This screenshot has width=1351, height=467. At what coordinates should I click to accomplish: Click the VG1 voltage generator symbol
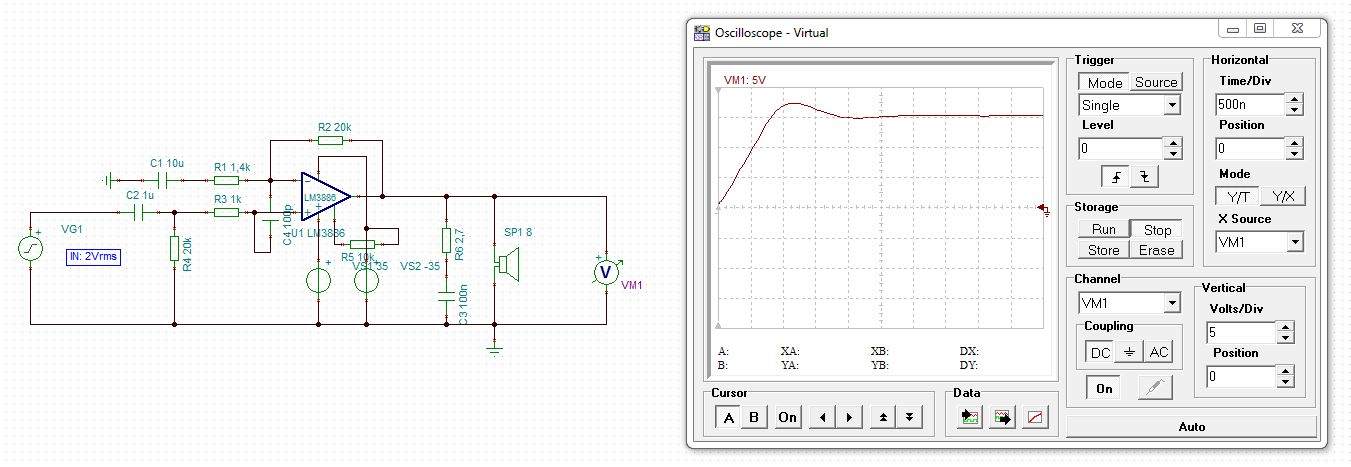pyautogui.click(x=31, y=247)
